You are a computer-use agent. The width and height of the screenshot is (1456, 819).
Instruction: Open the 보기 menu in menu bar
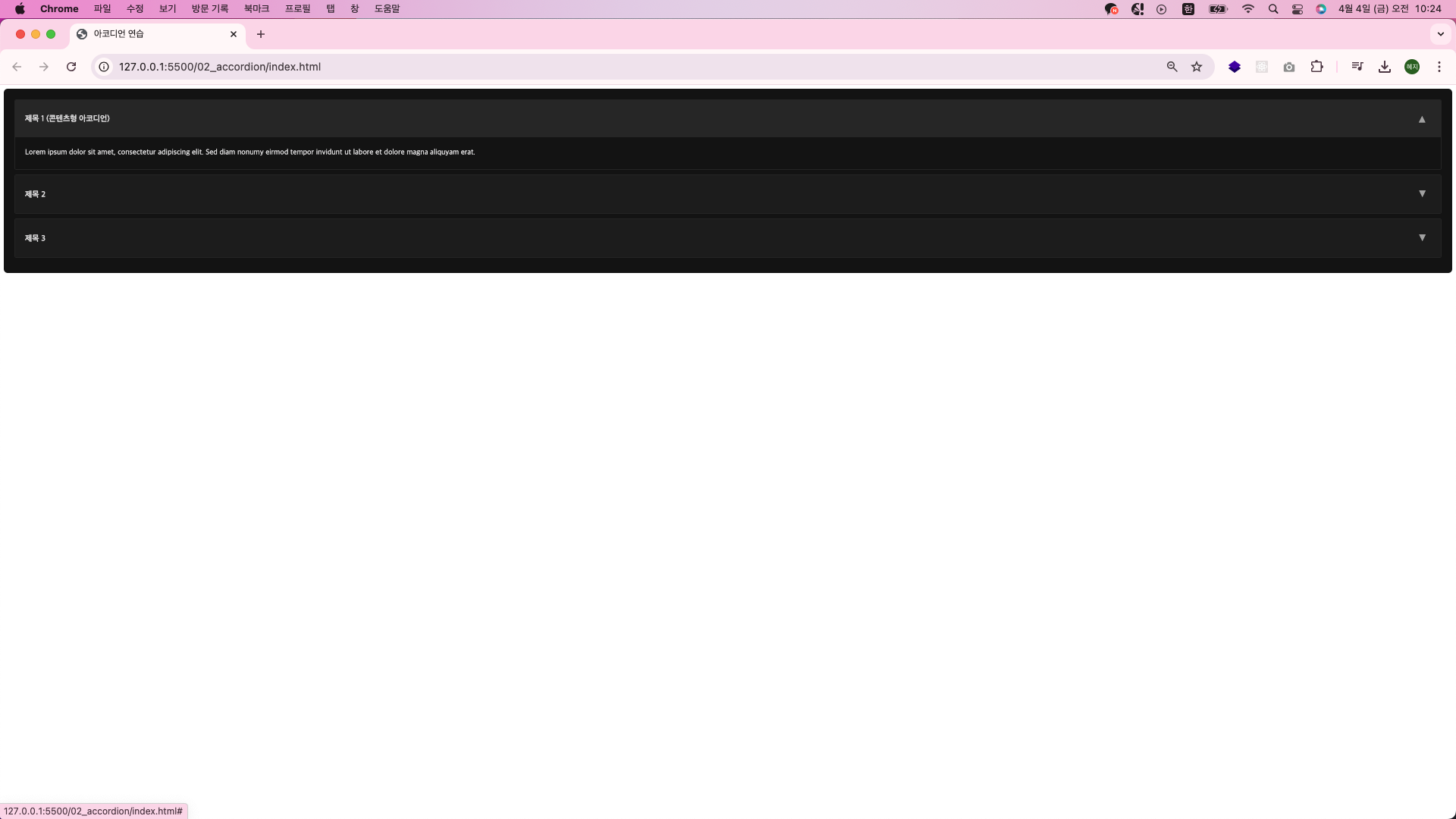(167, 9)
